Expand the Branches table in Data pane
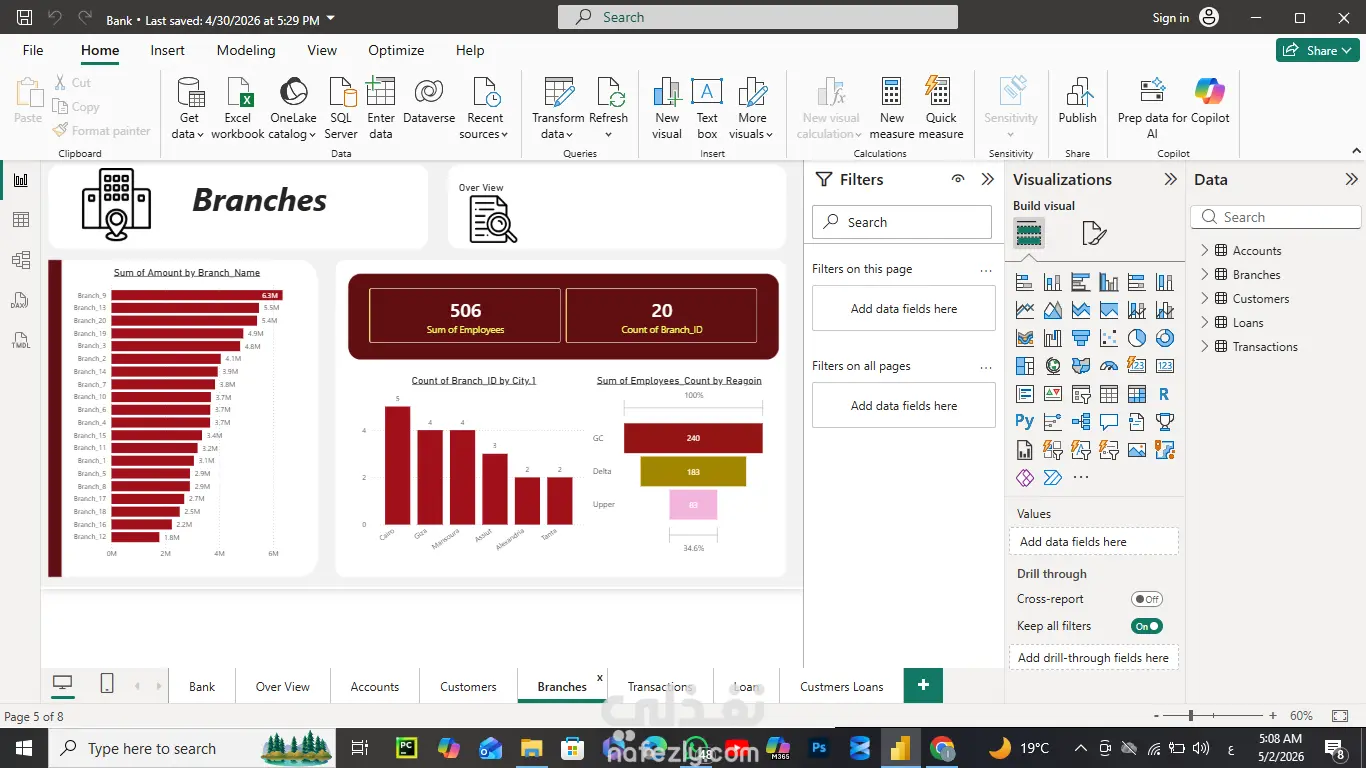The height and width of the screenshot is (768, 1366). point(1204,274)
